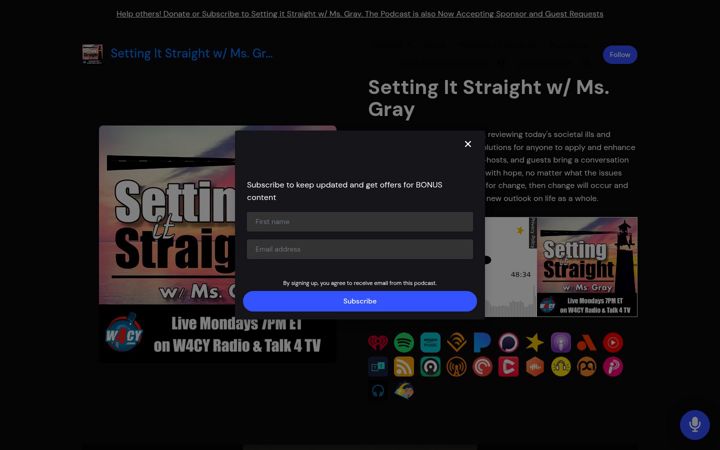Open the orange RSS feed icon
The image size is (720, 450).
[x=404, y=367]
